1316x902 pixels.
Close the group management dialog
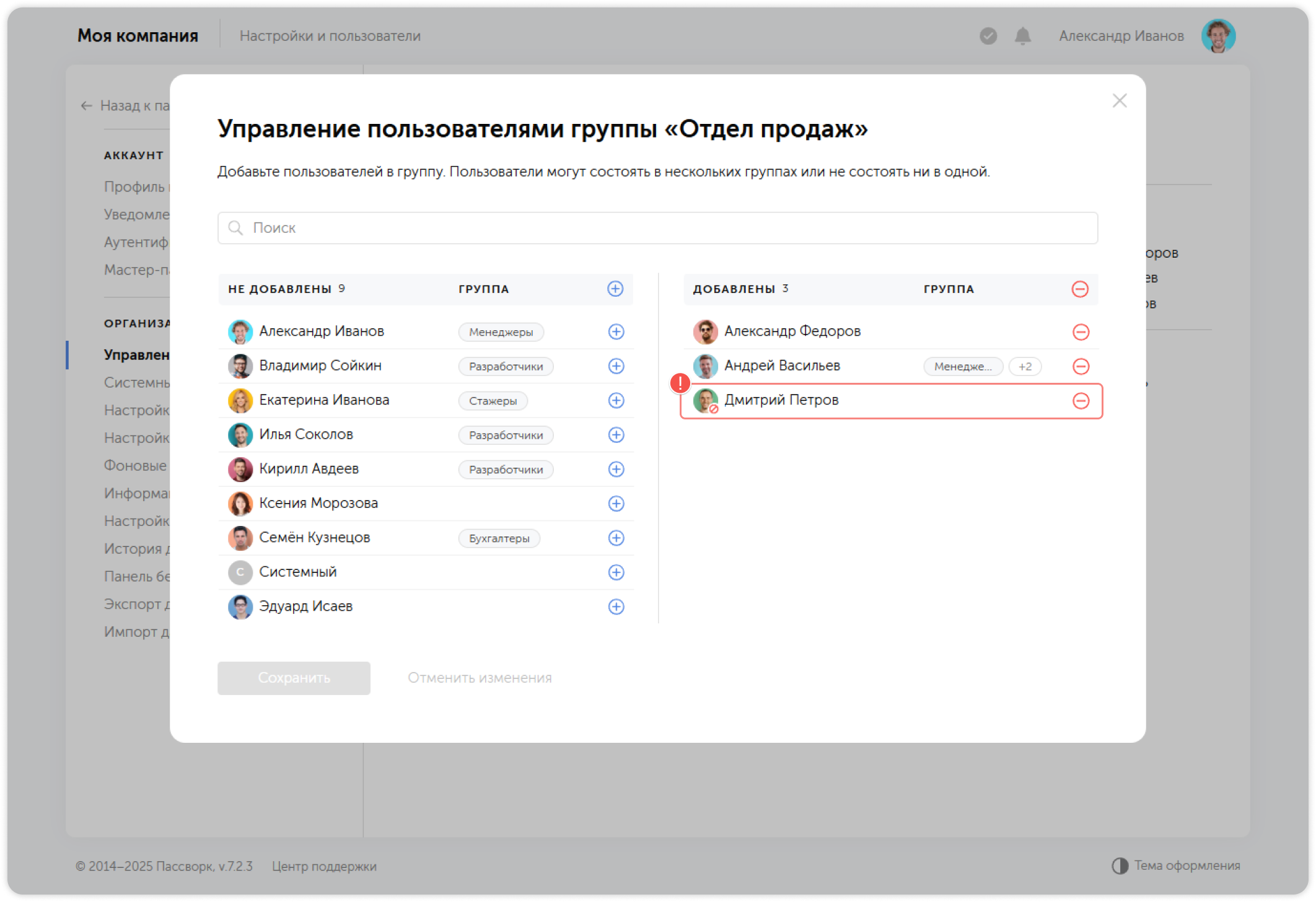1119,100
